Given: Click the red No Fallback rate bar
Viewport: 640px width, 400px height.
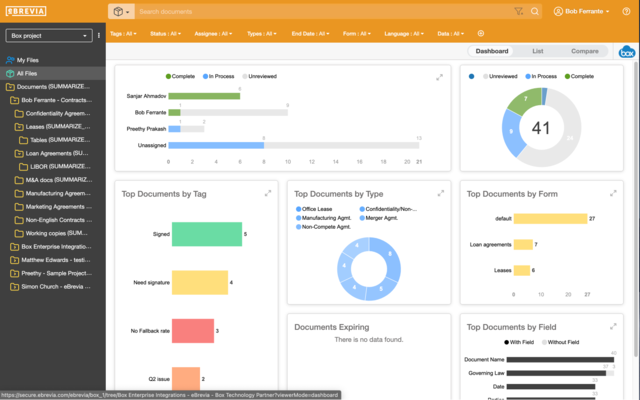Looking at the screenshot, I should (x=193, y=331).
